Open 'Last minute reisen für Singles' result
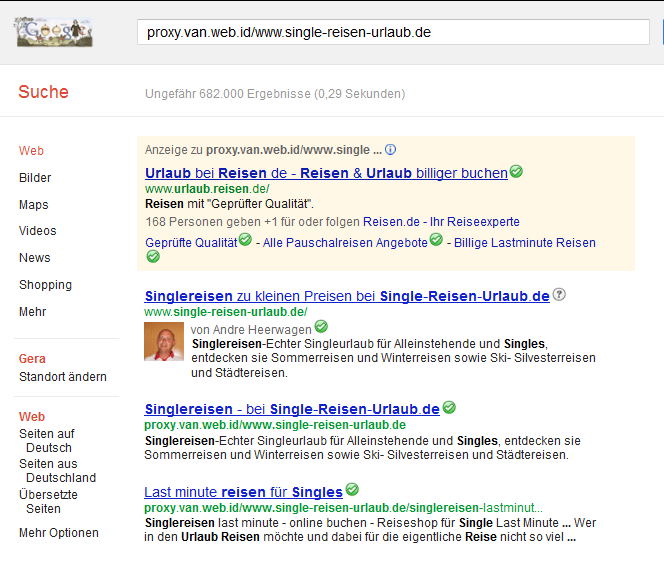 [x=243, y=493]
